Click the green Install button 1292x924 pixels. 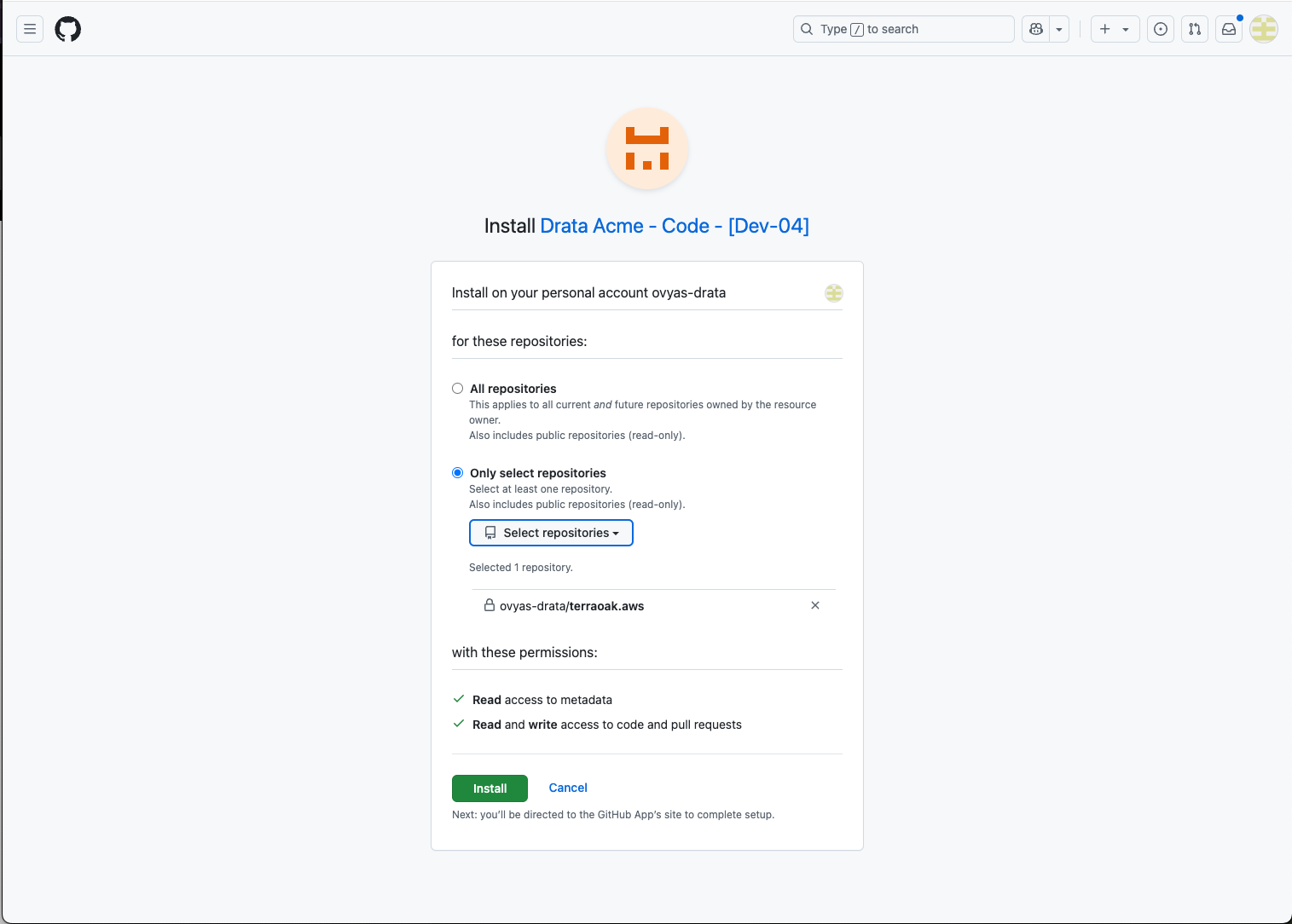pyautogui.click(x=490, y=788)
